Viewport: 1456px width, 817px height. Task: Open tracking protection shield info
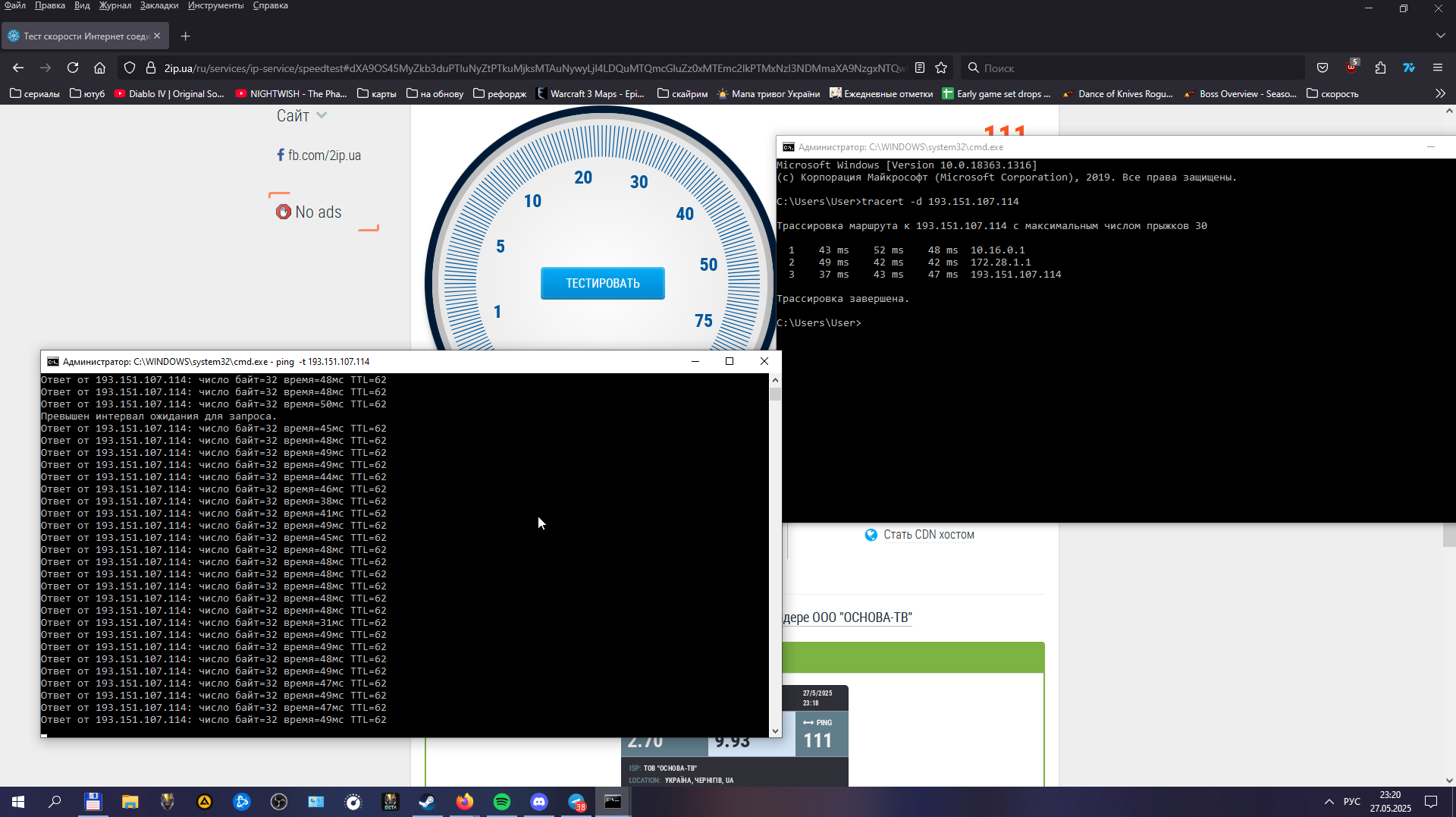130,68
